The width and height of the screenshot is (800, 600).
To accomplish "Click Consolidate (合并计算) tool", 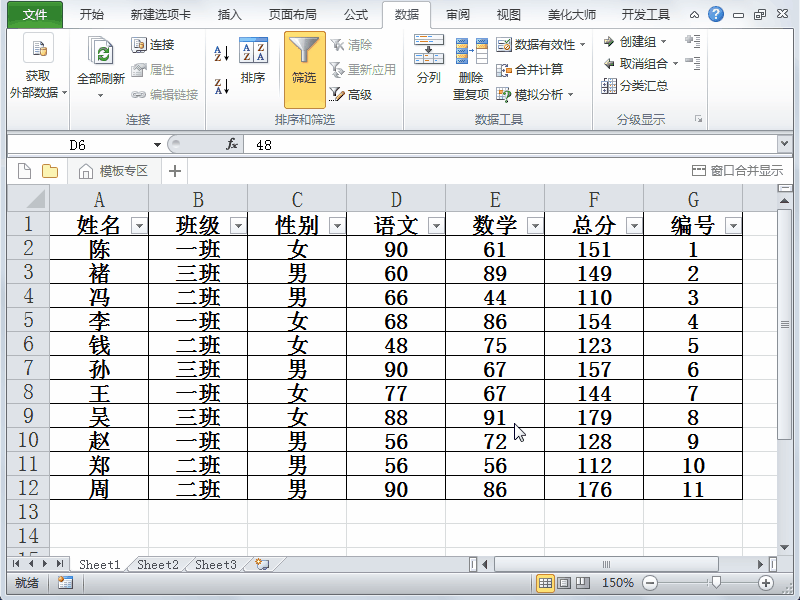I will [530, 69].
